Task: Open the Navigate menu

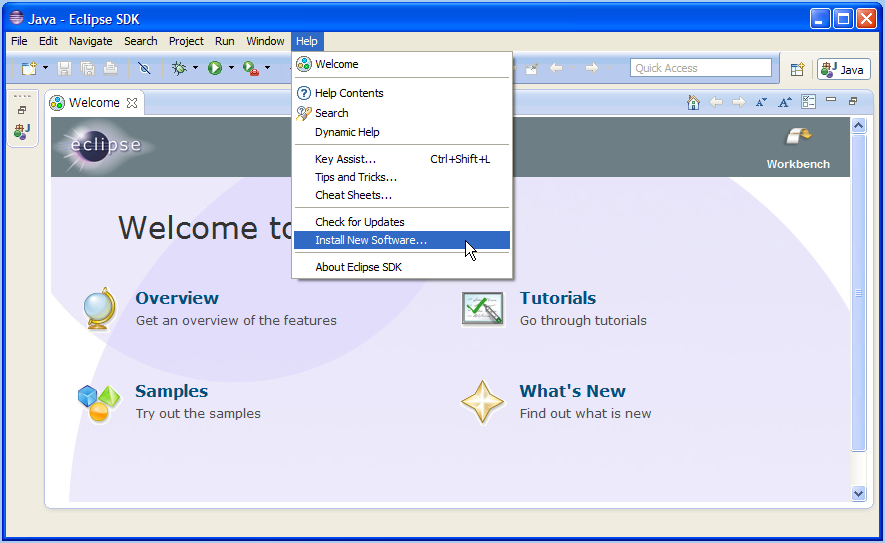Action: (90, 41)
